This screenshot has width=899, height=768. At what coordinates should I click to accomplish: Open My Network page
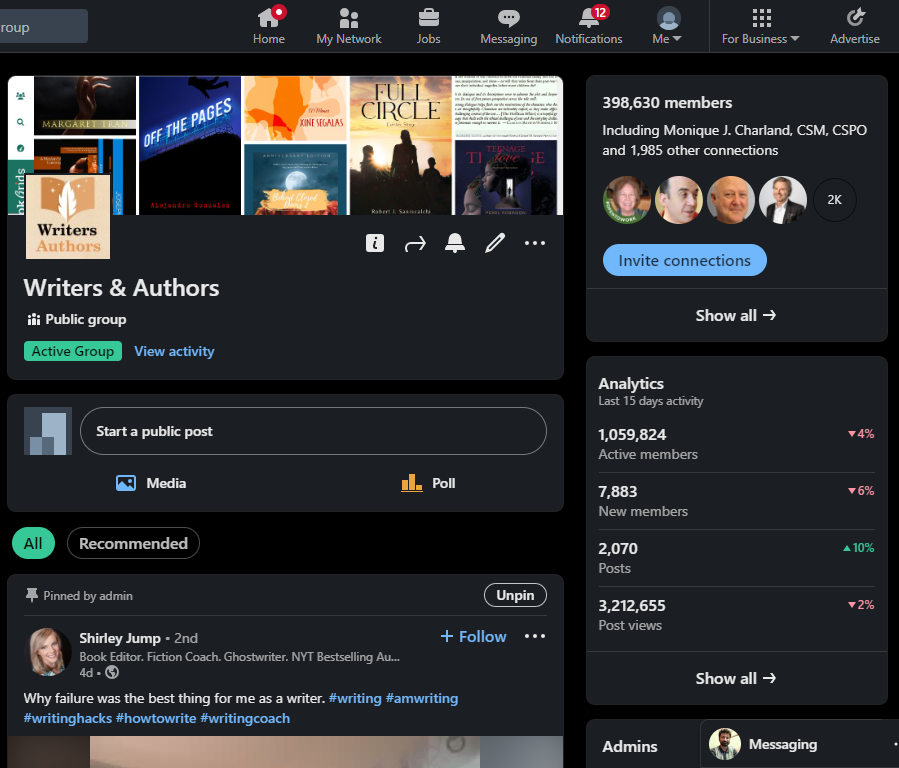tap(349, 26)
